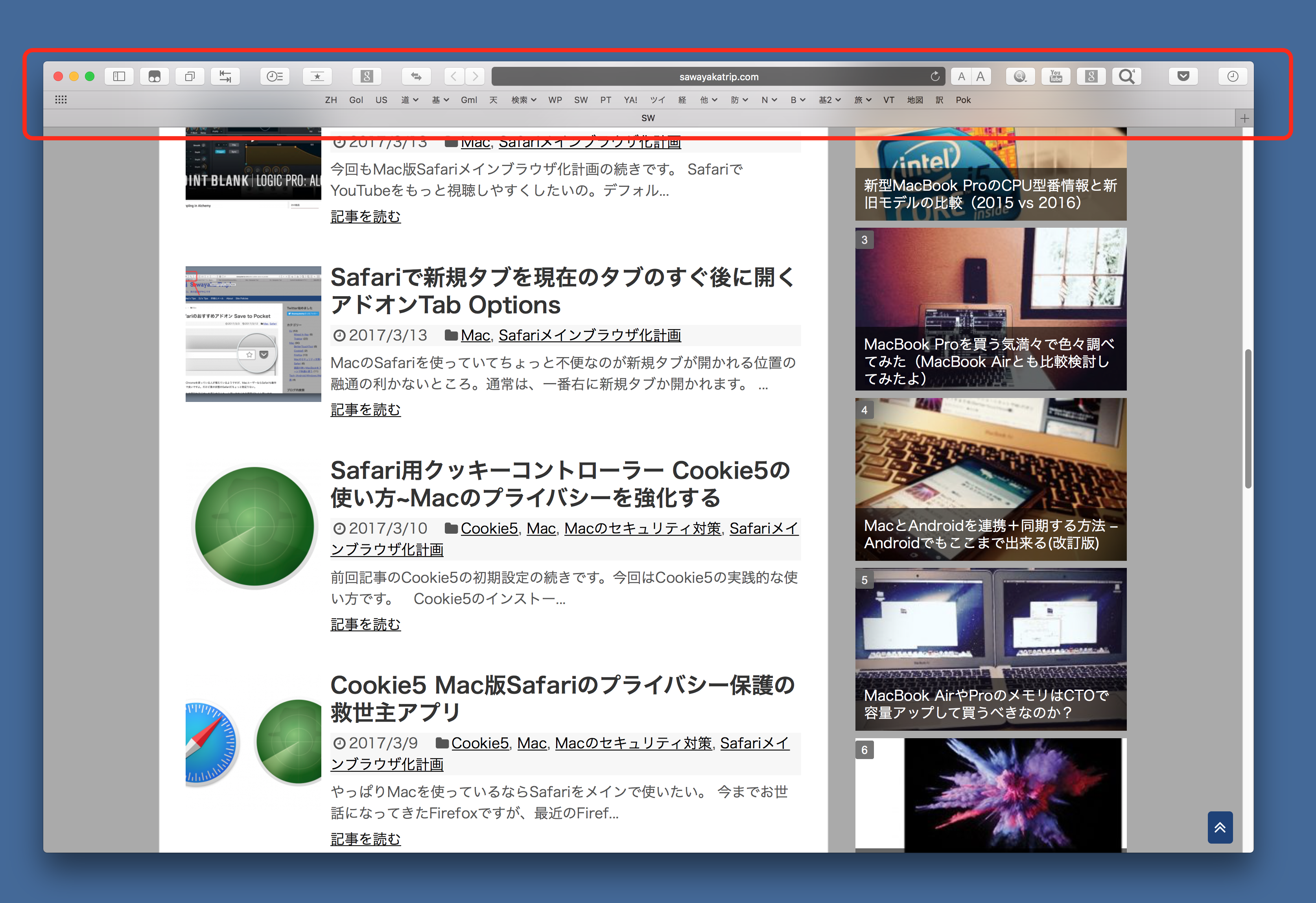
Task: Click the tab-switching arrows toolbar icon
Action: point(225,76)
